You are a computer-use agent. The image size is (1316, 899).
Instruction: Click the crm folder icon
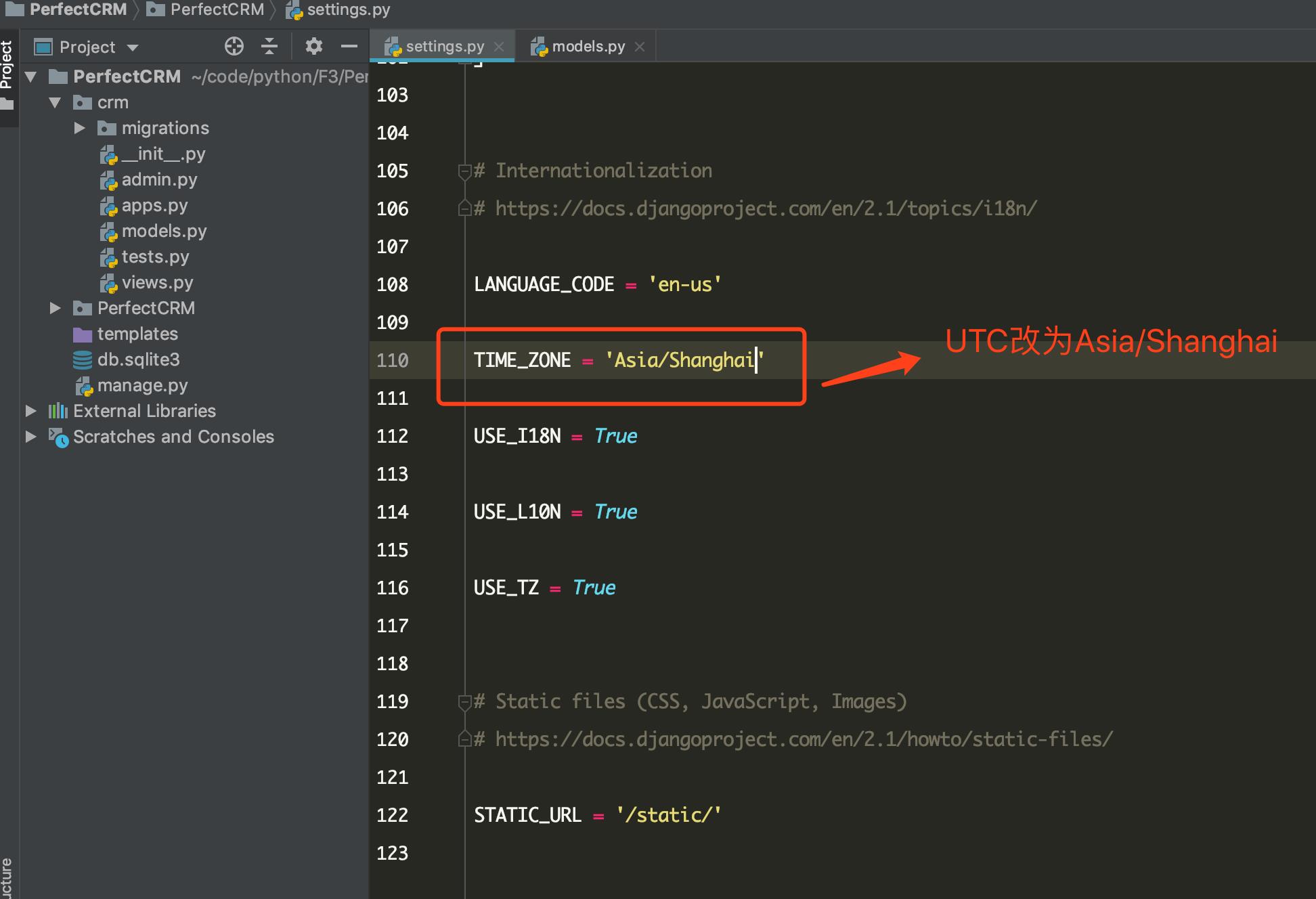(x=83, y=102)
